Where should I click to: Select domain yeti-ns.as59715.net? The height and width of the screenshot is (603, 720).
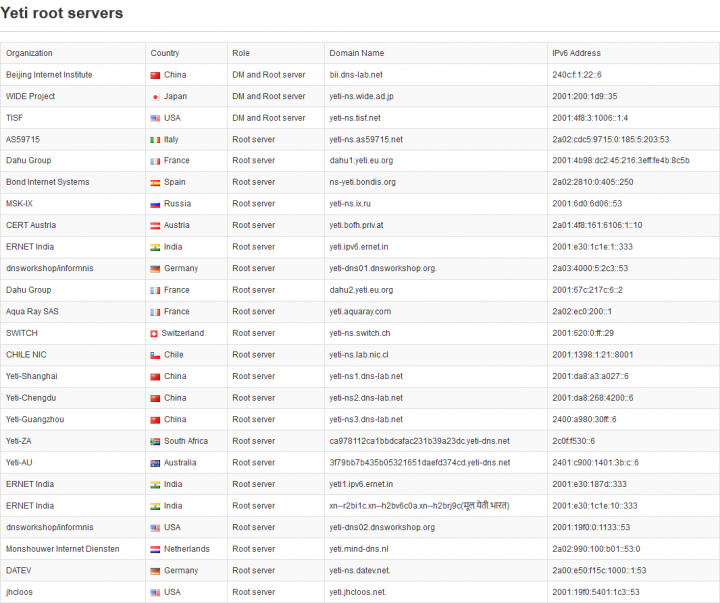pyautogui.click(x=366, y=140)
